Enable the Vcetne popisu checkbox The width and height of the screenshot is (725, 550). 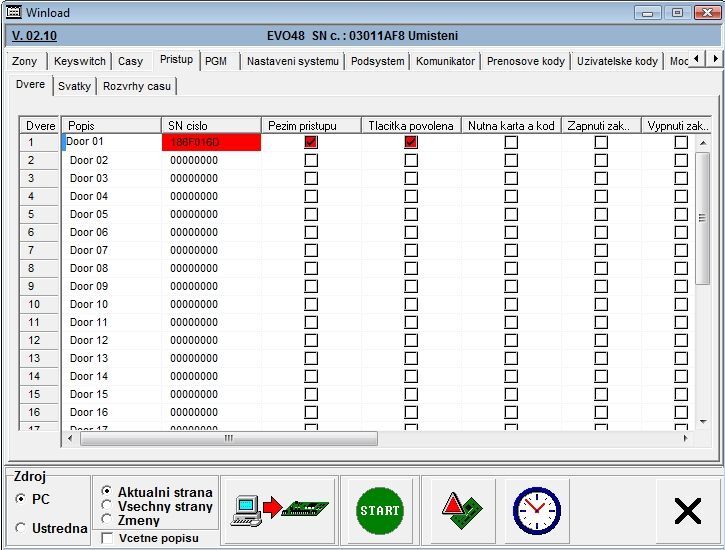[107, 538]
